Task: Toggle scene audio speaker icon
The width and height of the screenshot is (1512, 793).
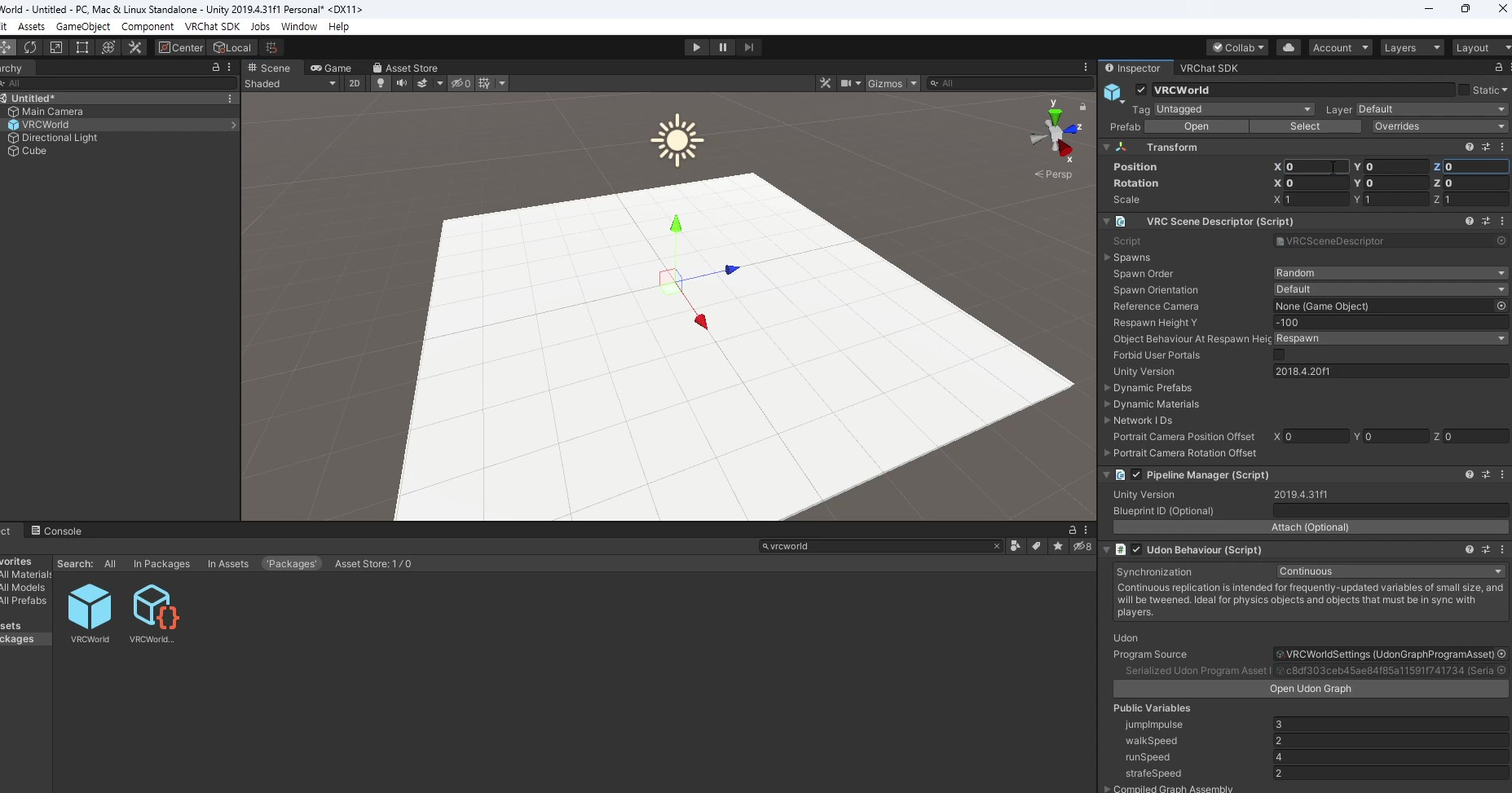Action: 401,83
